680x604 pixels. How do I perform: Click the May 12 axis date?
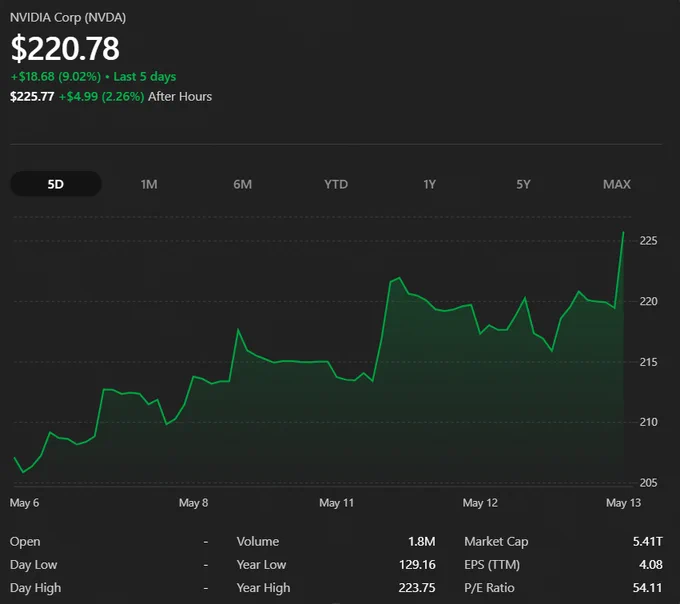480,503
